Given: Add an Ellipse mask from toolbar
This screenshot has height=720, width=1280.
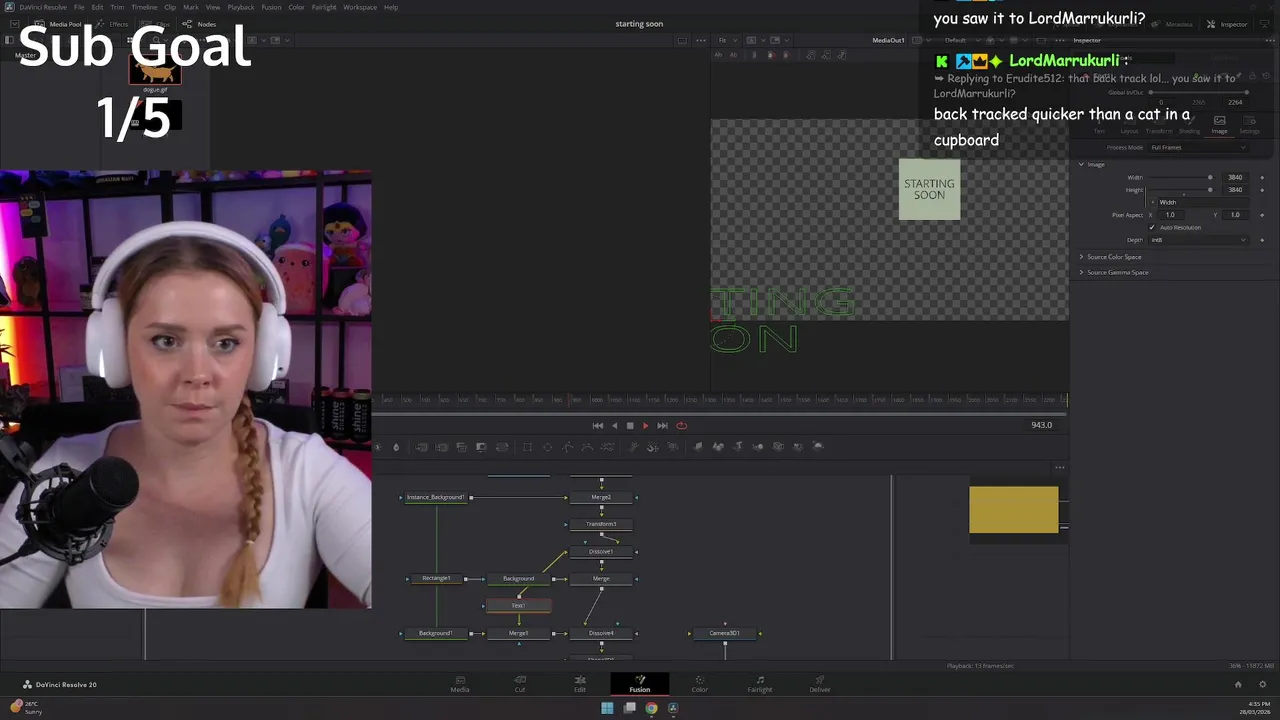Looking at the screenshot, I should pyautogui.click(x=547, y=447).
